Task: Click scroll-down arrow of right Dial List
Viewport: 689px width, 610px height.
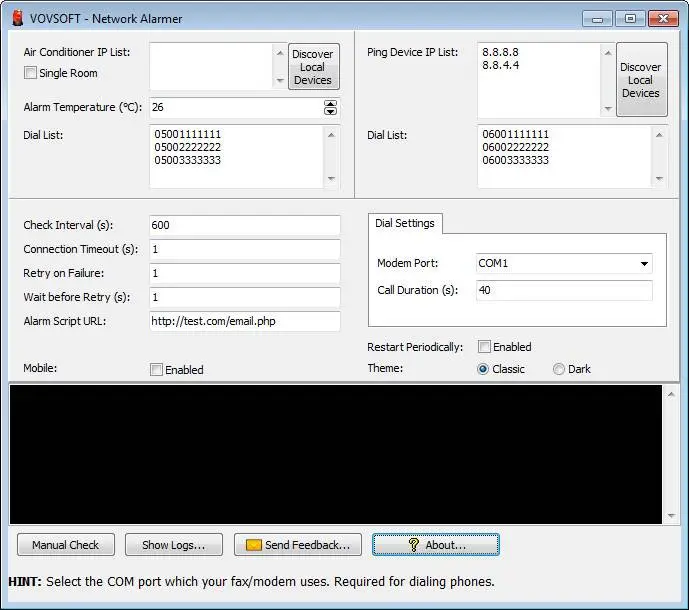Action: (659, 178)
